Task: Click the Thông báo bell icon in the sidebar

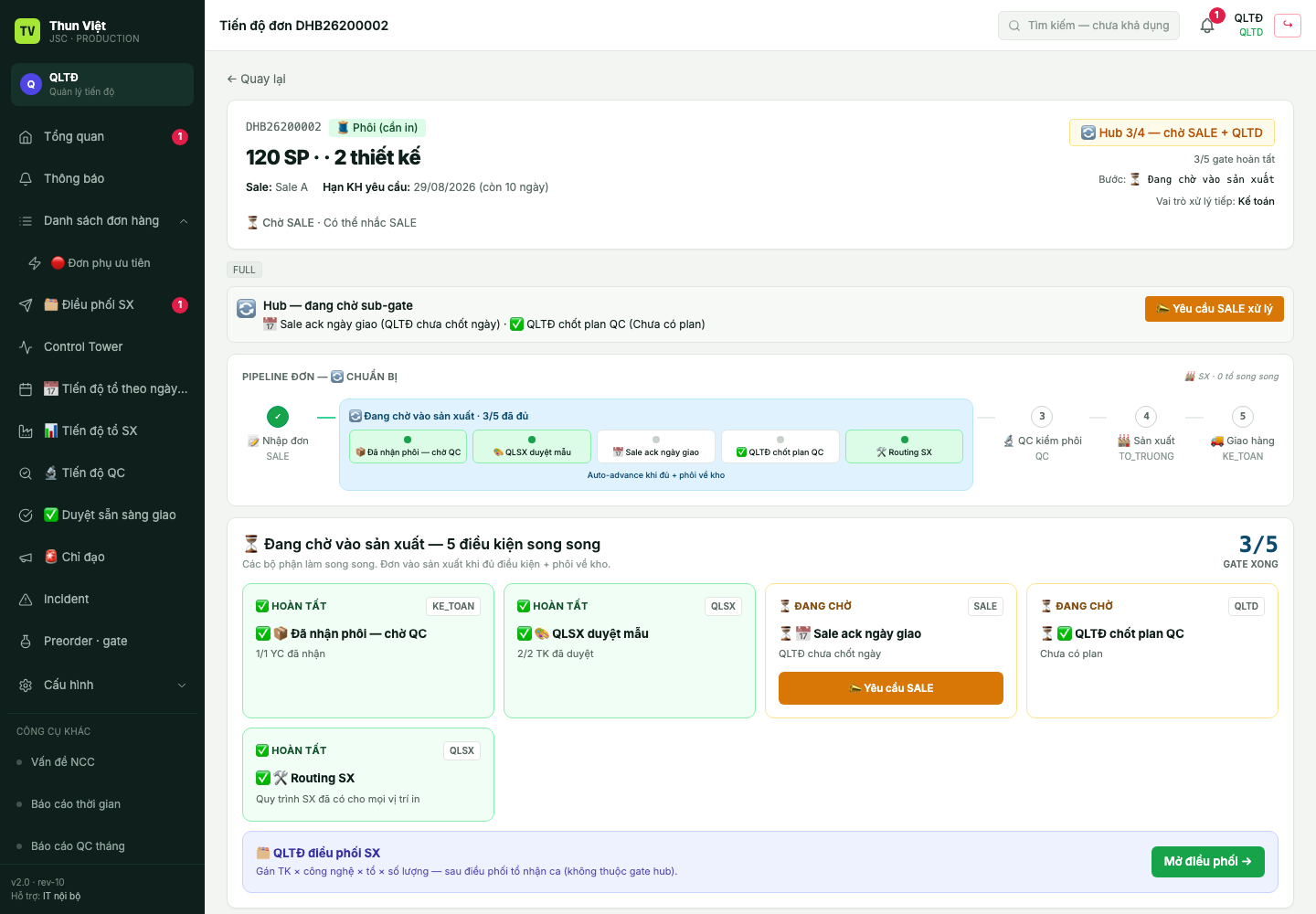Action: coord(26,179)
